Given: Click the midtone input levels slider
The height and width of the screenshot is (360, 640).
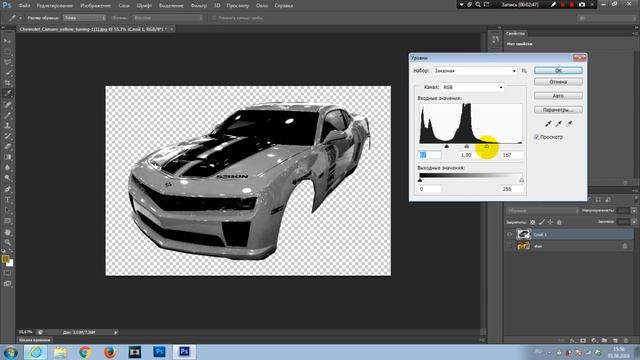Looking at the screenshot, I should (467, 146).
